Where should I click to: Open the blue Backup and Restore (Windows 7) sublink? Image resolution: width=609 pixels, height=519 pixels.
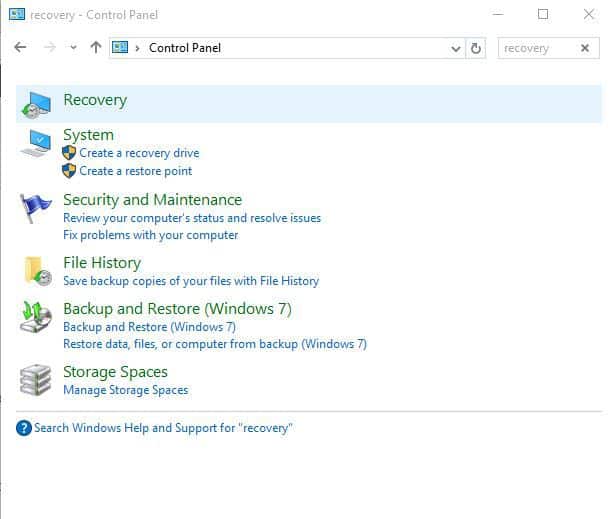coord(150,327)
